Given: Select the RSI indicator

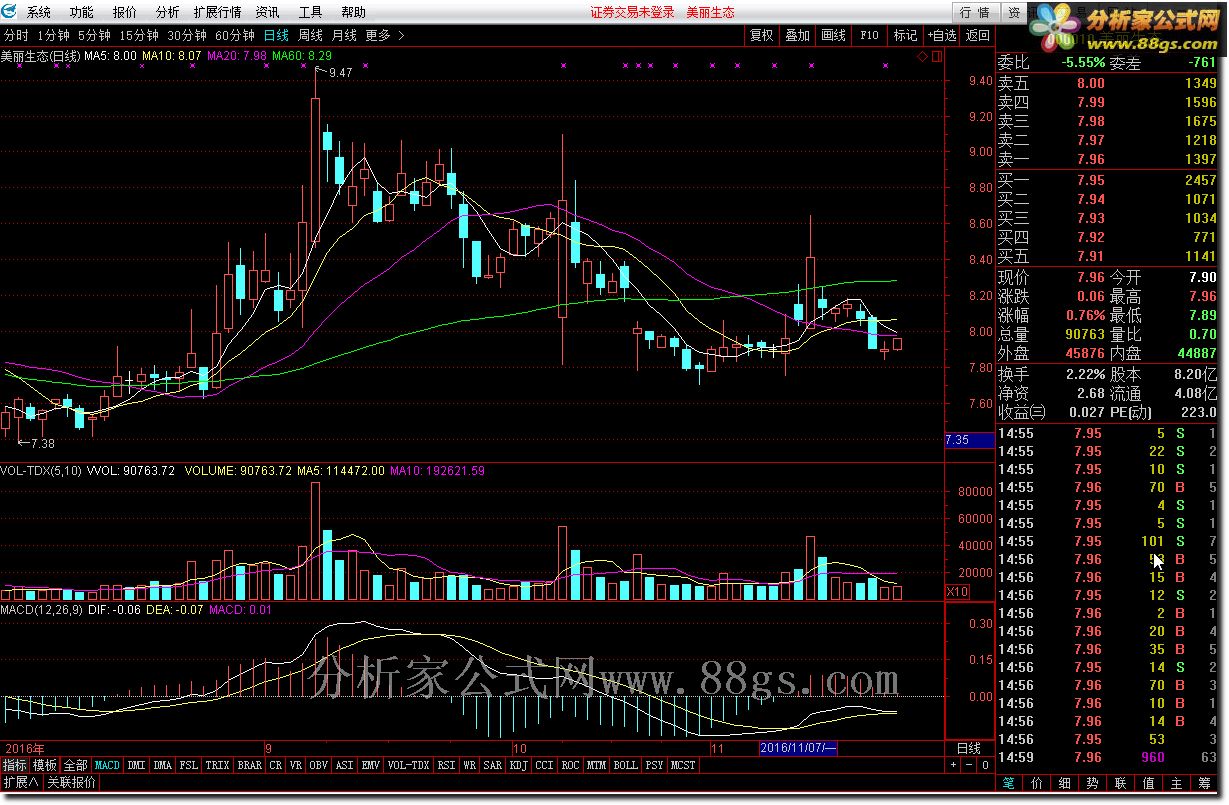Looking at the screenshot, I should [446, 765].
